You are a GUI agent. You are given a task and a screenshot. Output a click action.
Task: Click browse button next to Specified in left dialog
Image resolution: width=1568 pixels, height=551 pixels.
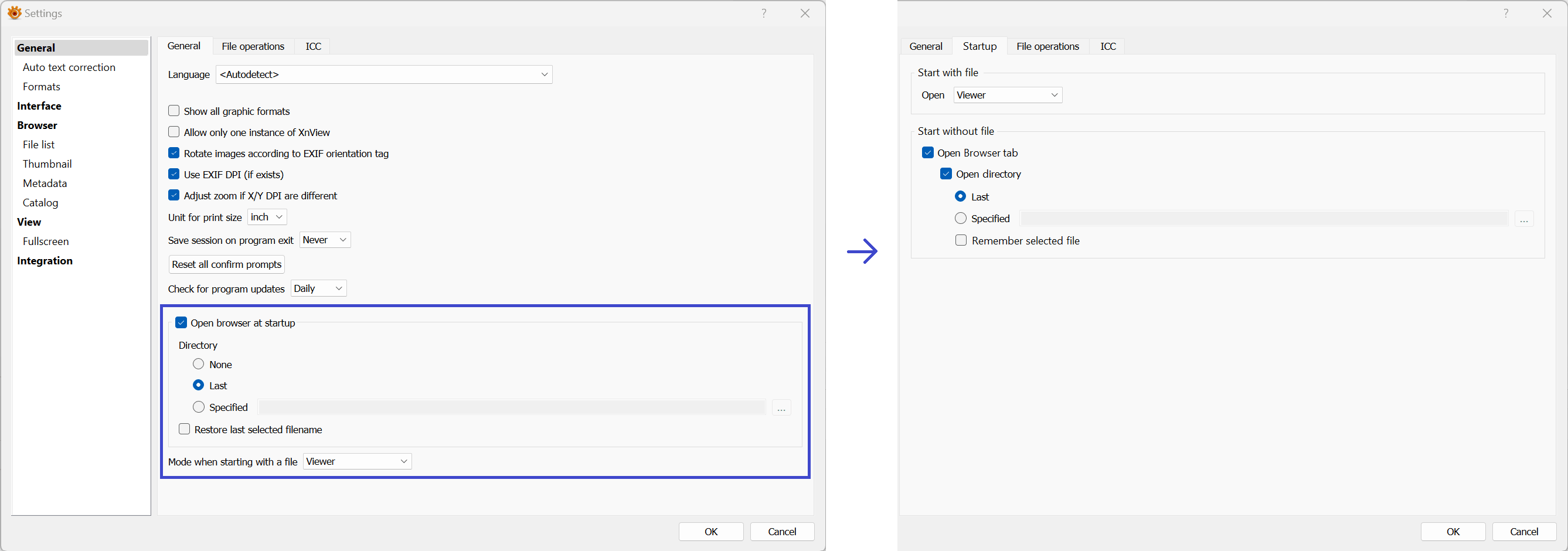pos(781,408)
